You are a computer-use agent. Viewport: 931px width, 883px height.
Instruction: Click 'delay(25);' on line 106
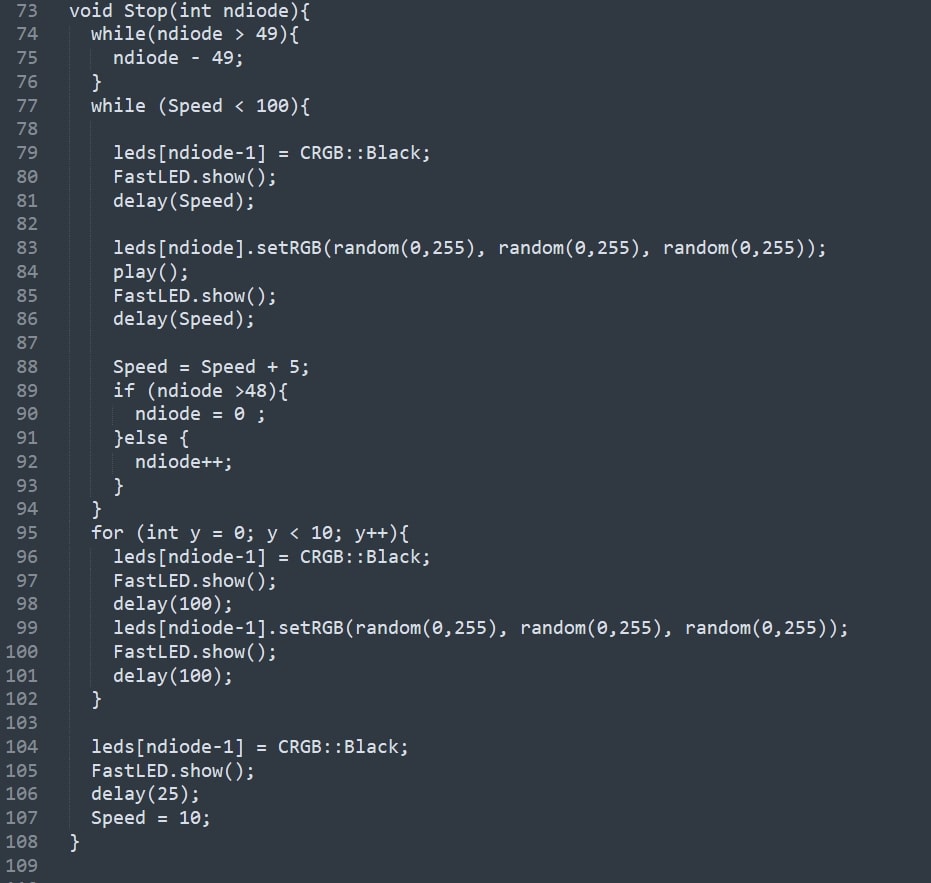(x=145, y=794)
